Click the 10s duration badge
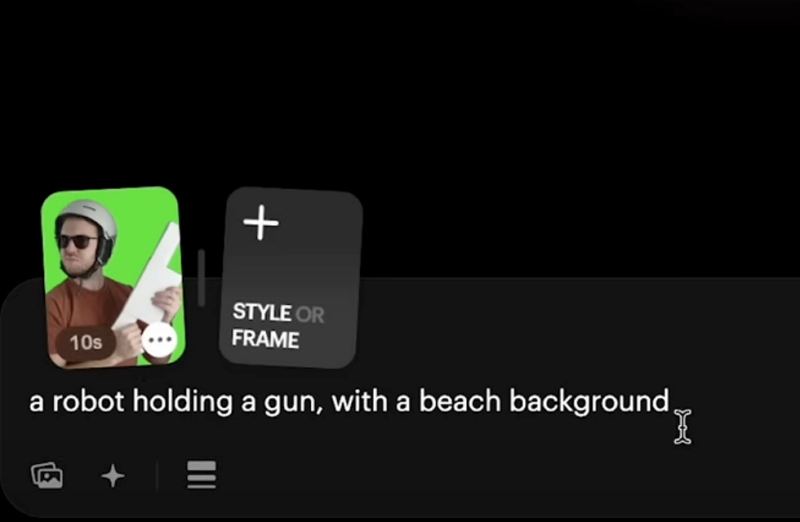The height and width of the screenshot is (522, 800). tap(86, 342)
